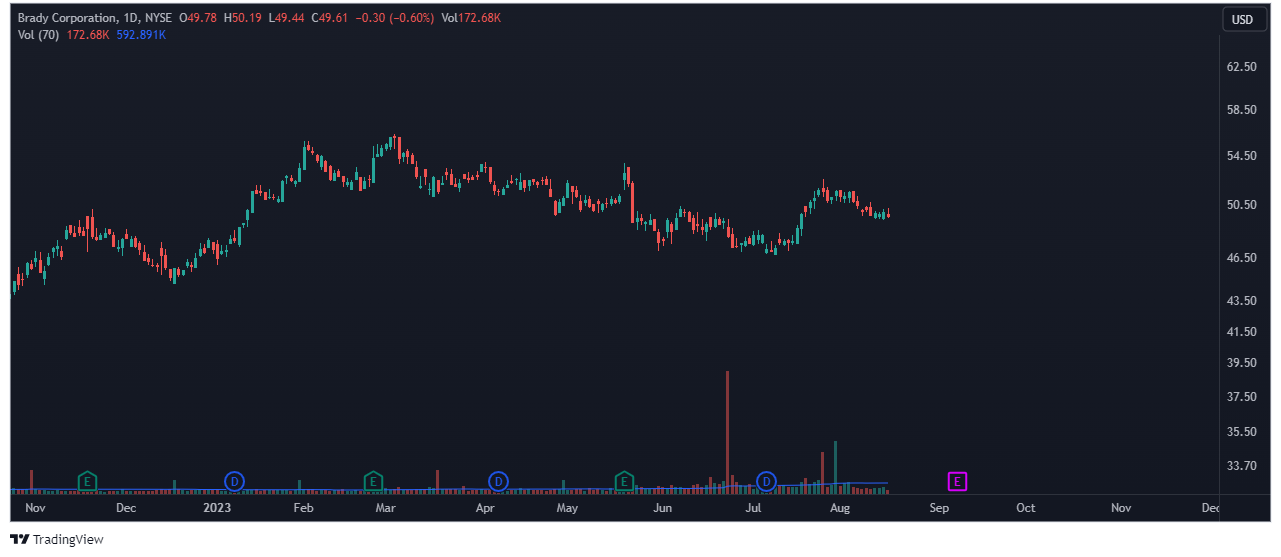The height and width of the screenshot is (557, 1281).
Task: Click the tall green volume bar in late July
Action: [x=835, y=467]
